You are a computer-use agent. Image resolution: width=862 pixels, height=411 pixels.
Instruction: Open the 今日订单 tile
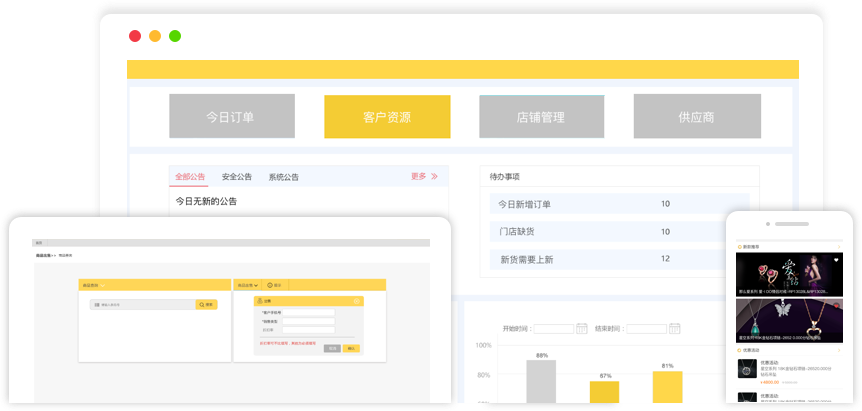232,116
